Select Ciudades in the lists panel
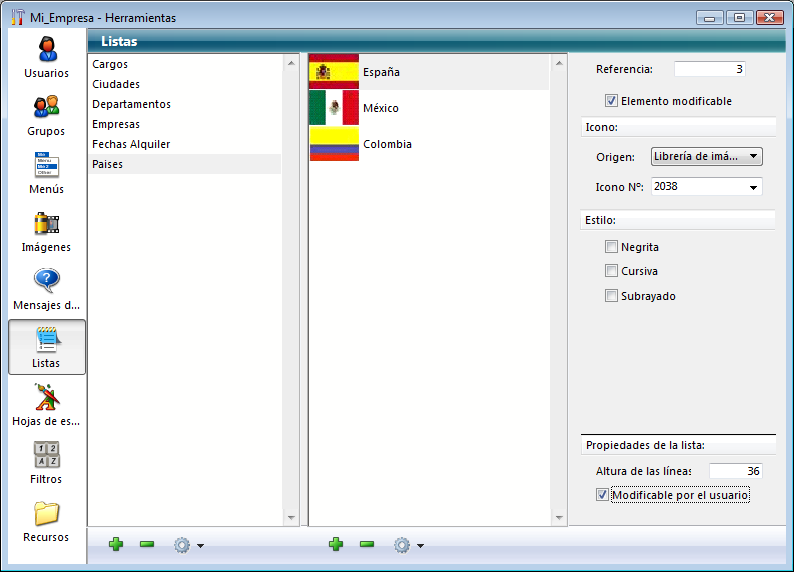 coord(116,84)
